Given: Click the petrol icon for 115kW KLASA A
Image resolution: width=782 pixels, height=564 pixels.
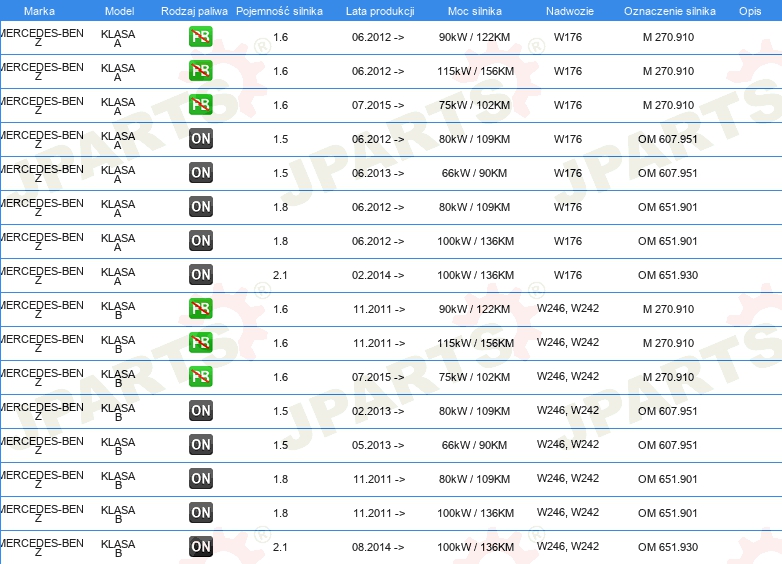Looking at the screenshot, I should click(x=200, y=71).
